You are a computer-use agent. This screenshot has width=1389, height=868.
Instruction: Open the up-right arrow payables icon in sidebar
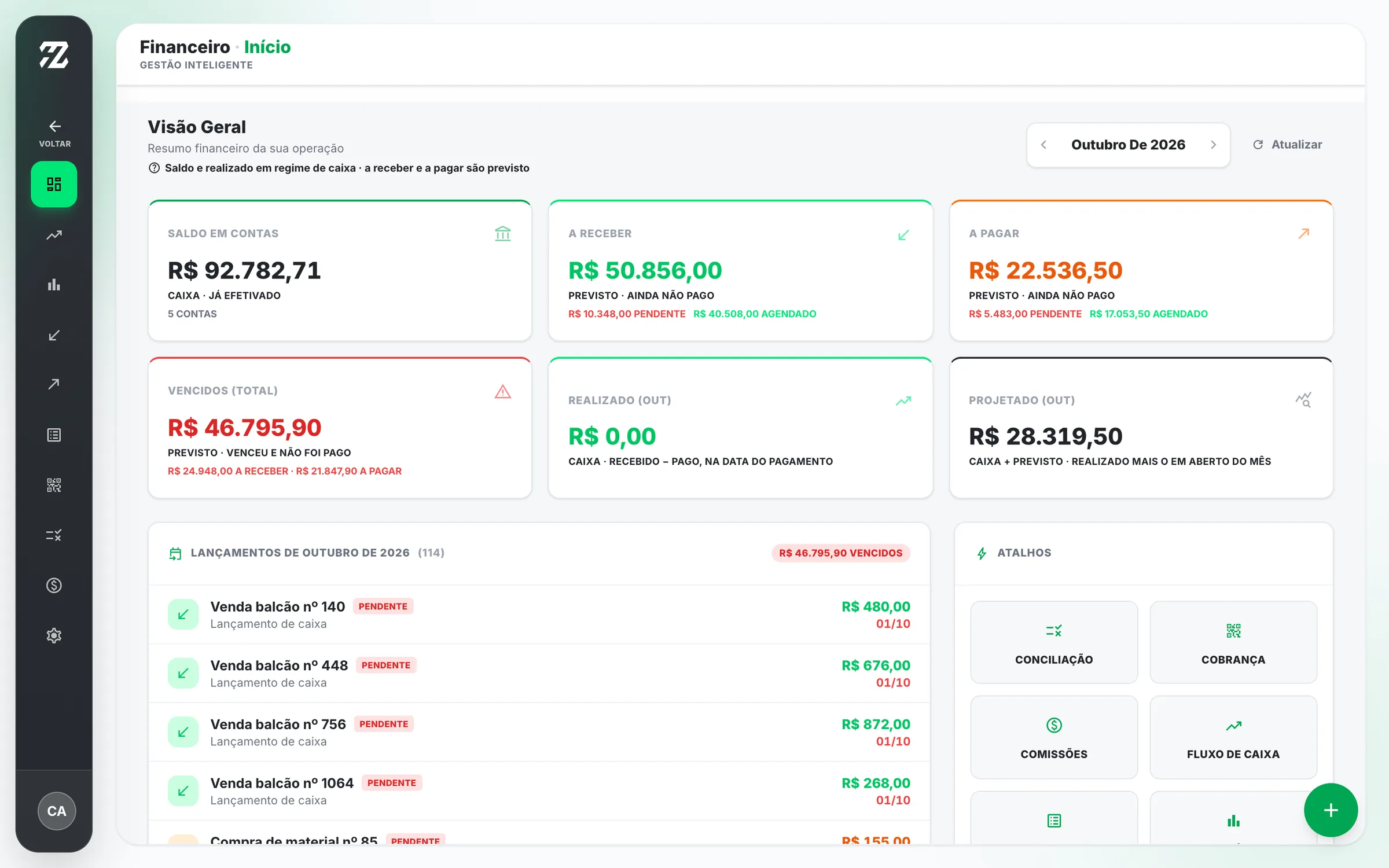54,384
